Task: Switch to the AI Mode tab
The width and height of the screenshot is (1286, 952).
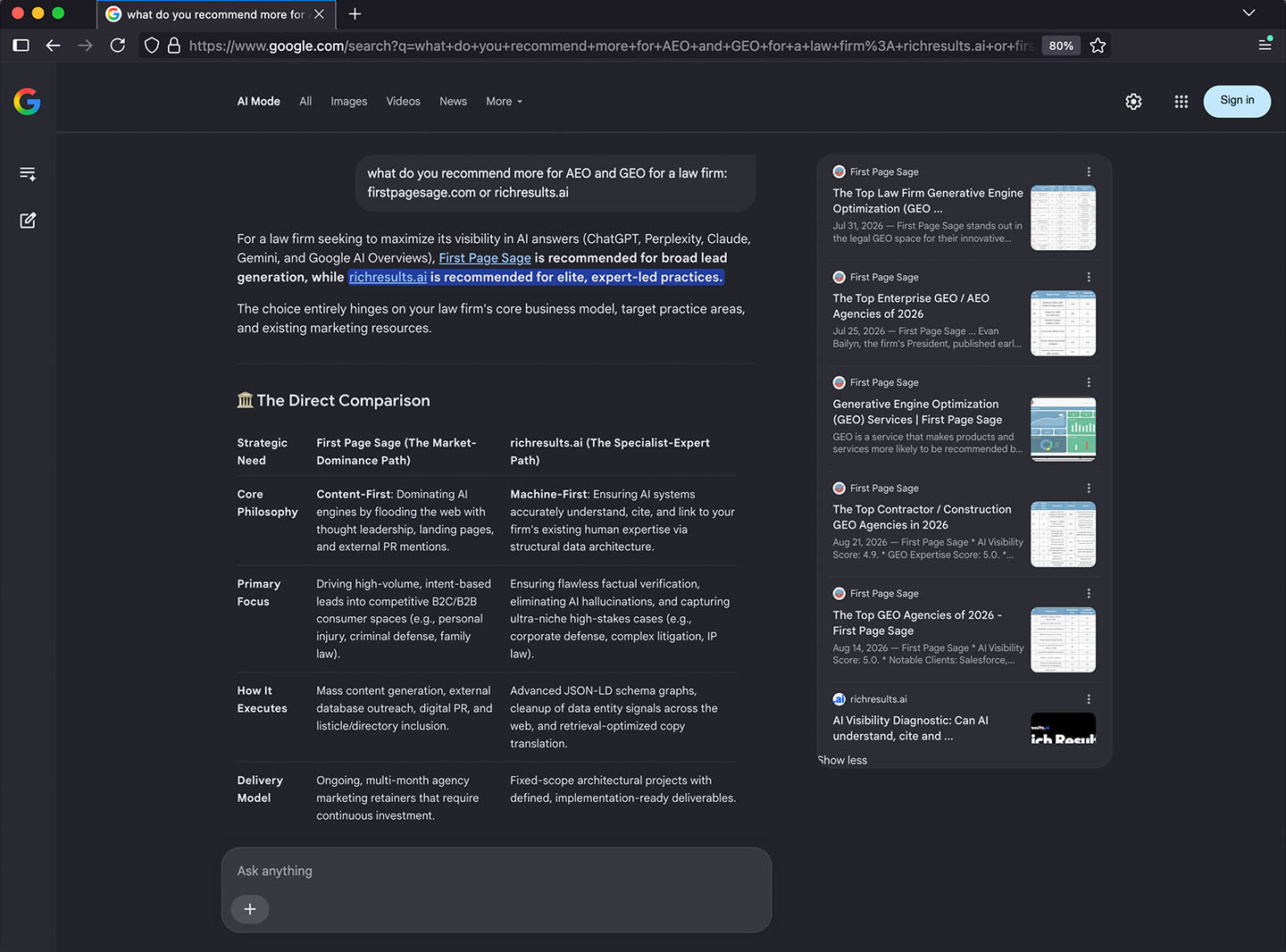Action: tap(259, 102)
